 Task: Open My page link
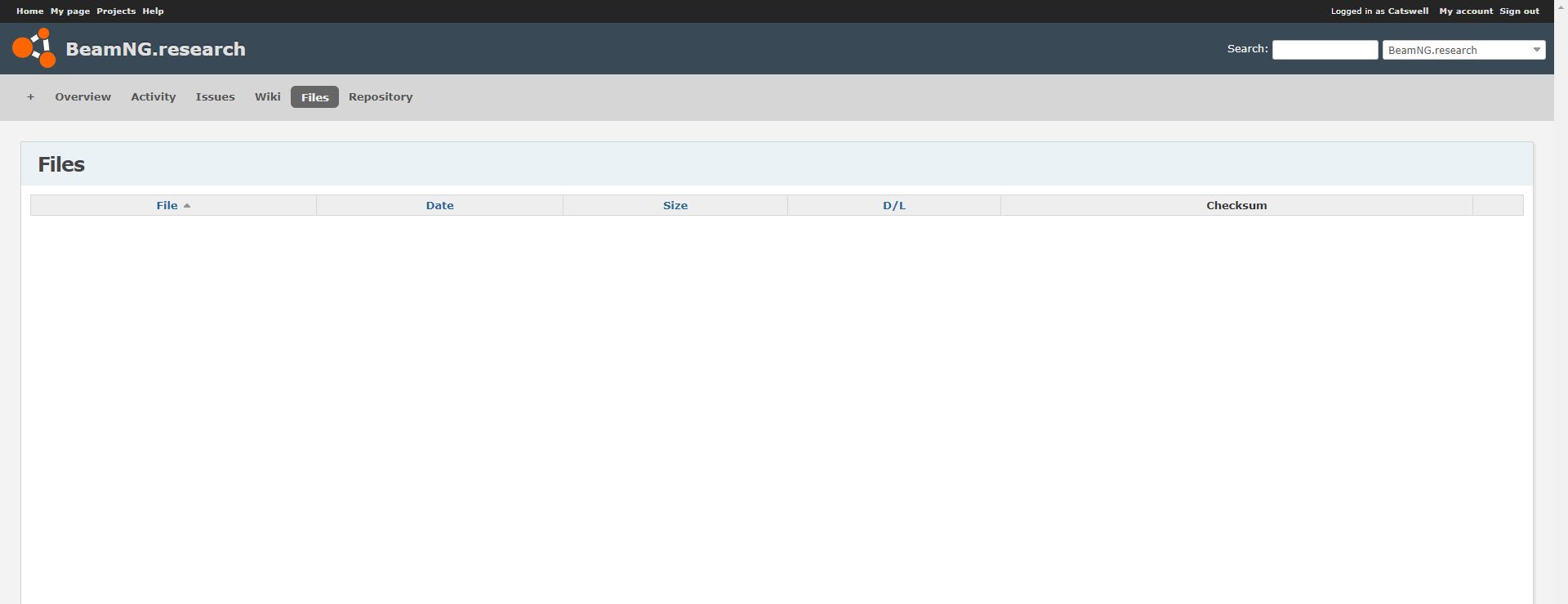pos(70,11)
